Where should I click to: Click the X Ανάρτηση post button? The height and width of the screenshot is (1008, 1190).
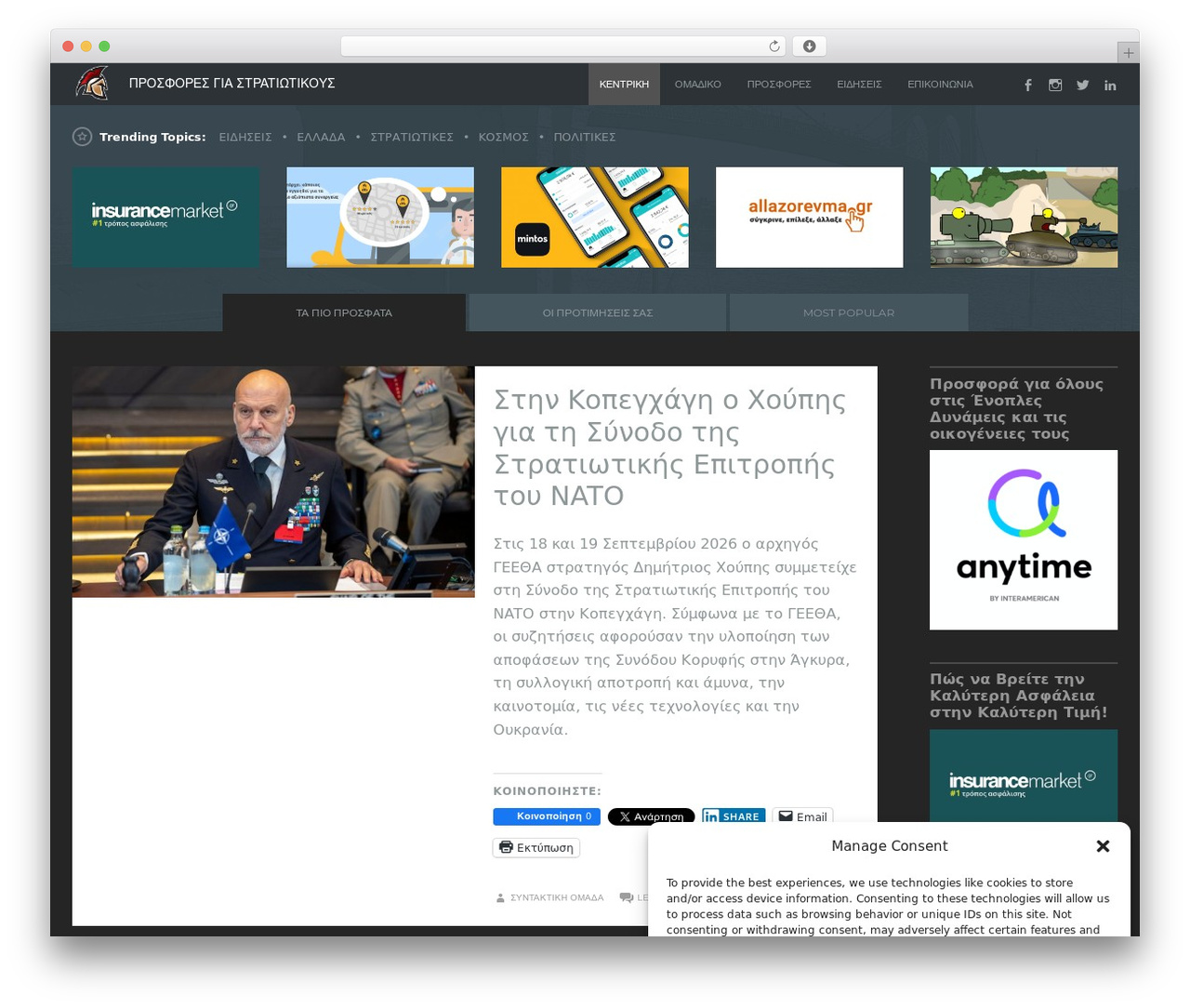[651, 816]
